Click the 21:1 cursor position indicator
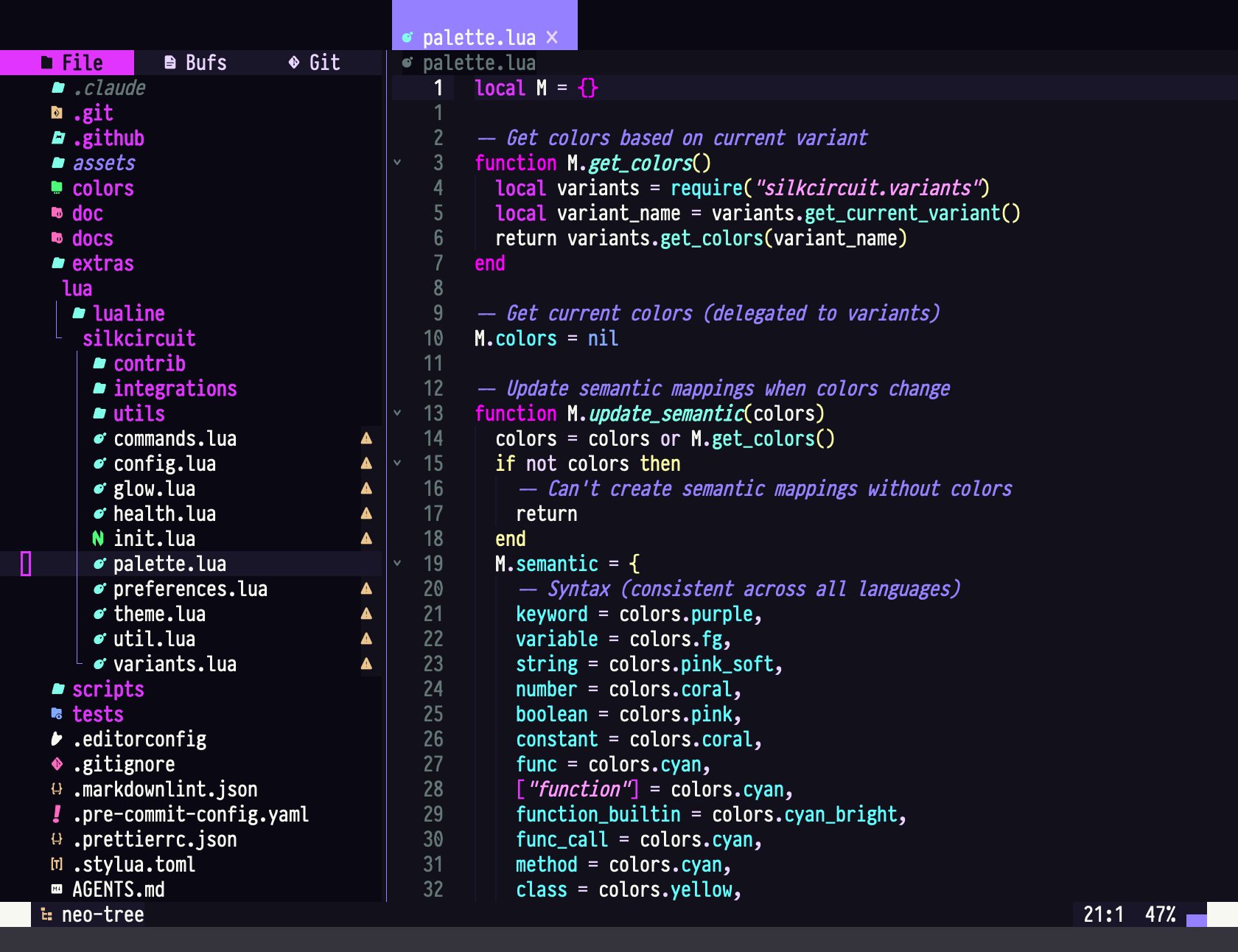 (x=1103, y=914)
